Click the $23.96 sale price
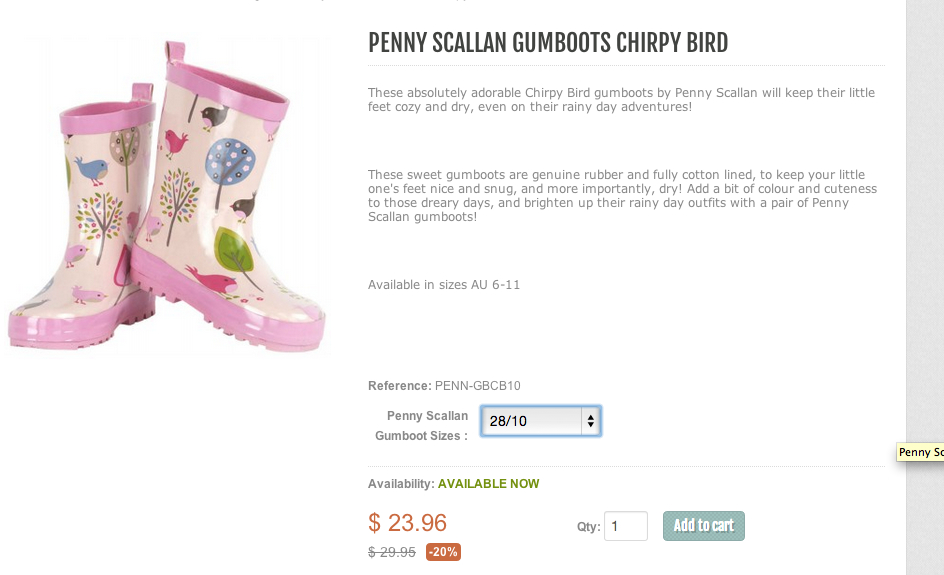Screen dimensions: 944x575 tap(407, 523)
